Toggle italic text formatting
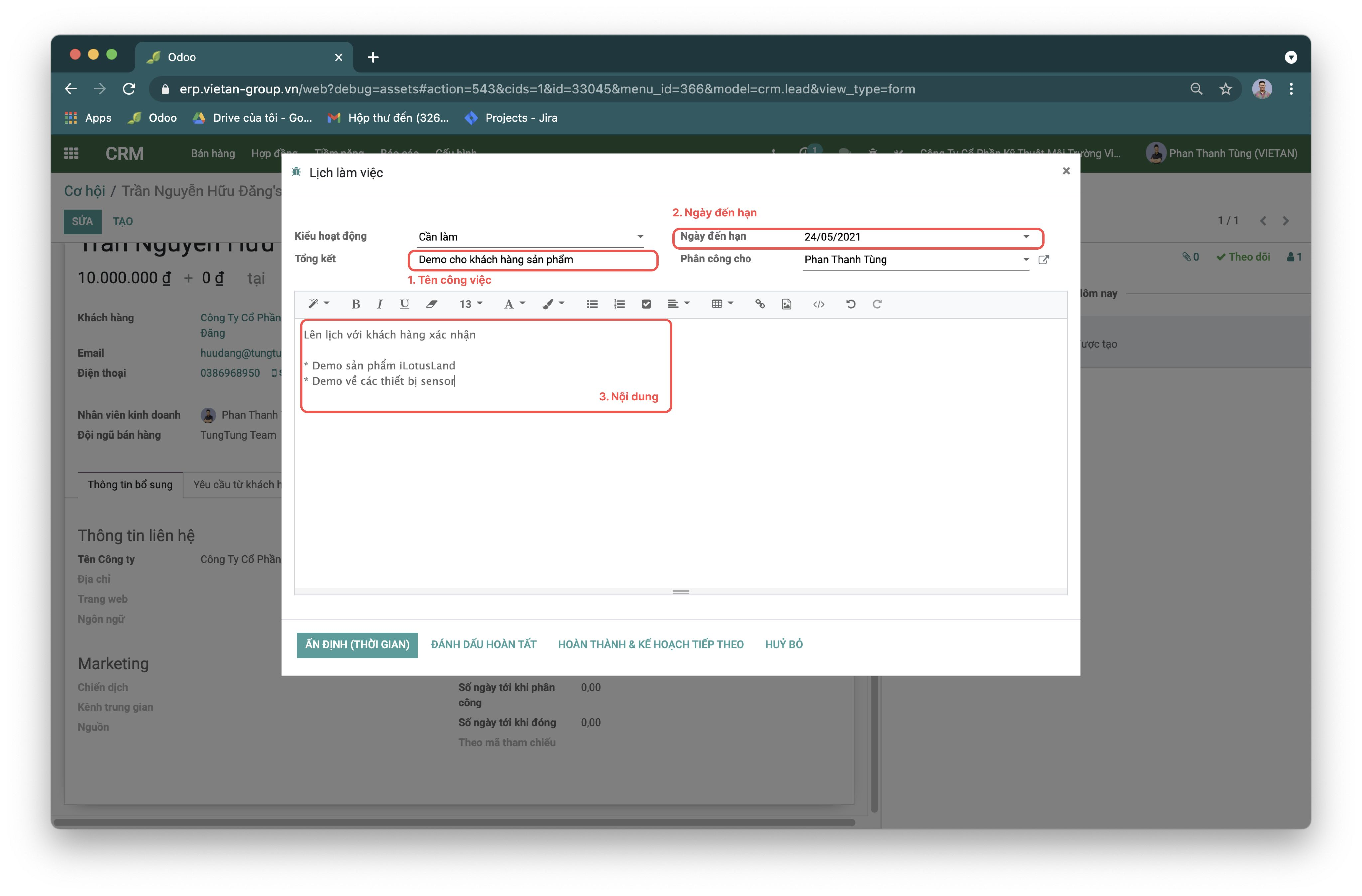 379,304
